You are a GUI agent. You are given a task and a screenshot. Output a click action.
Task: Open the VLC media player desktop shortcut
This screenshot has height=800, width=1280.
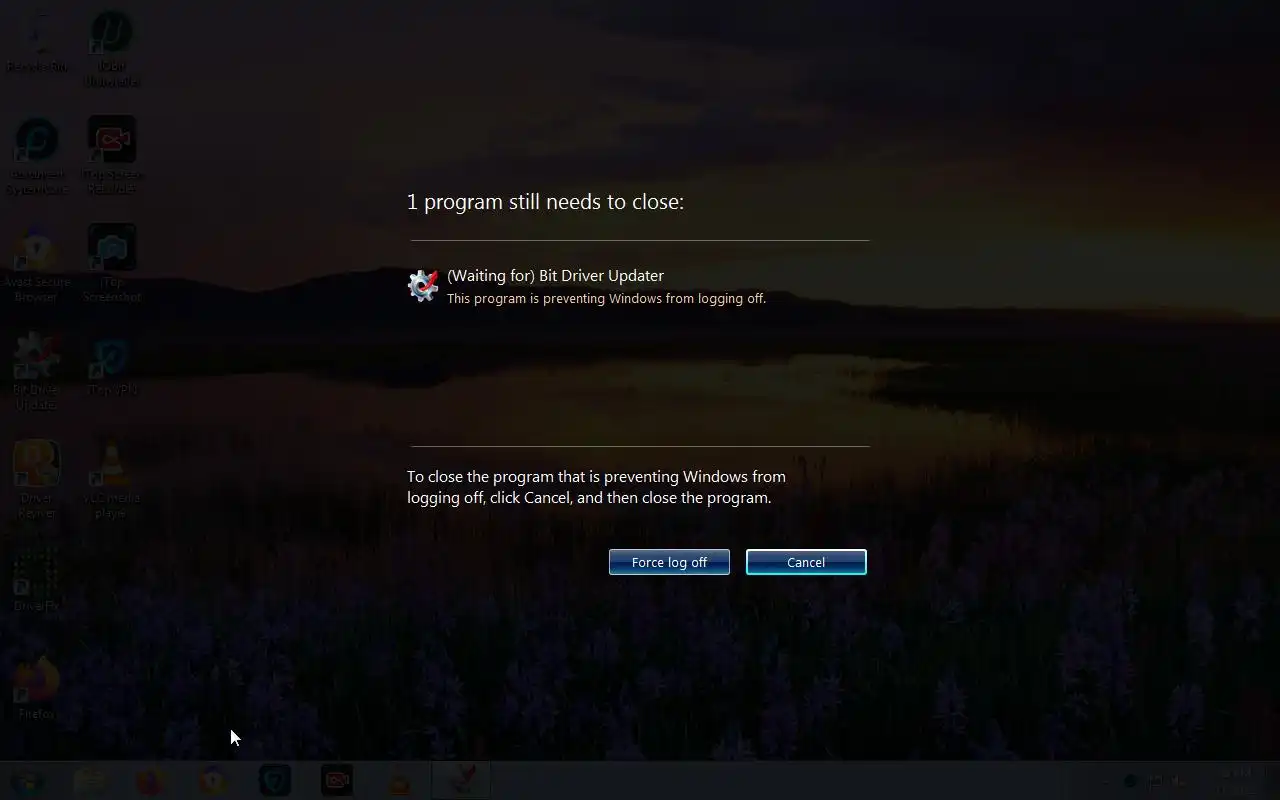[111, 481]
